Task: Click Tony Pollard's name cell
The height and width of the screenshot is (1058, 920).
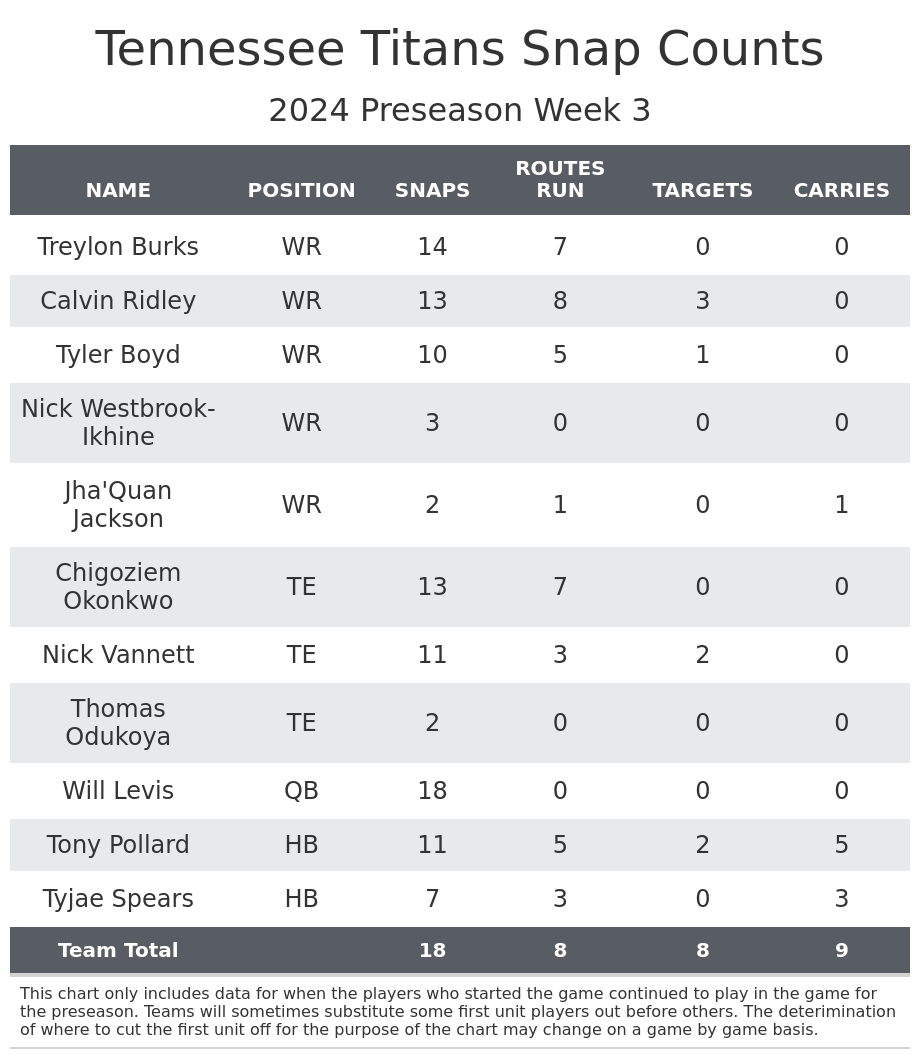Action: (x=118, y=846)
